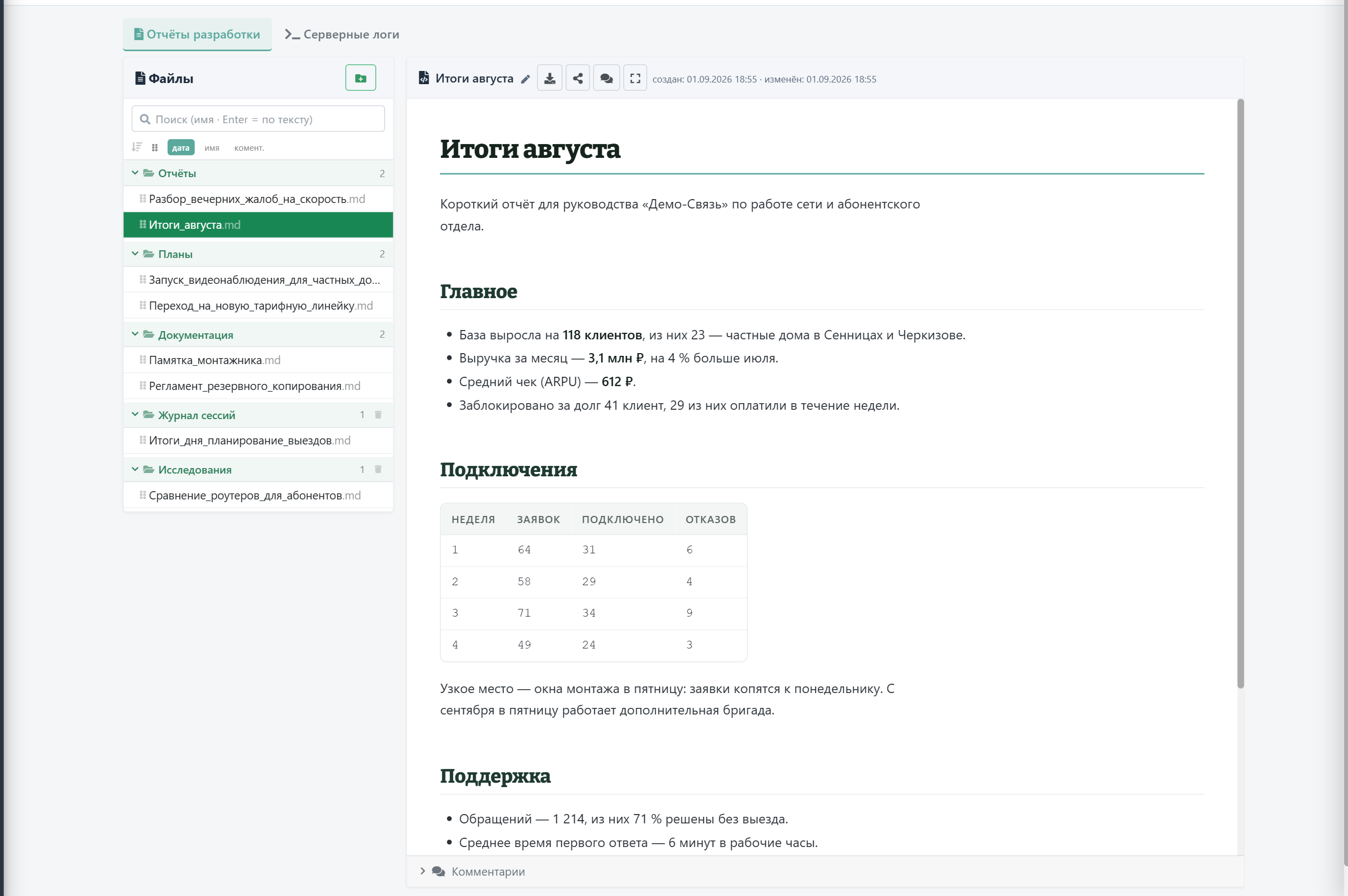Collapse the Документация folder
The height and width of the screenshot is (896, 1348).
[x=135, y=334]
